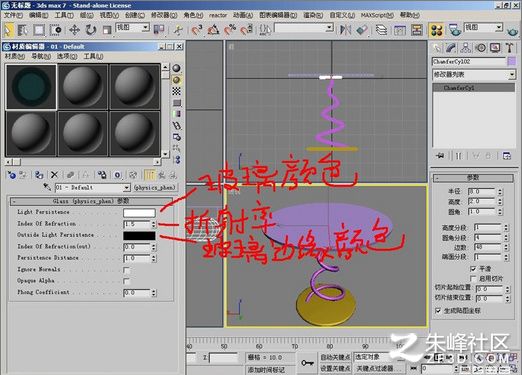Click the white Light Persistence color swatch

coord(139,213)
